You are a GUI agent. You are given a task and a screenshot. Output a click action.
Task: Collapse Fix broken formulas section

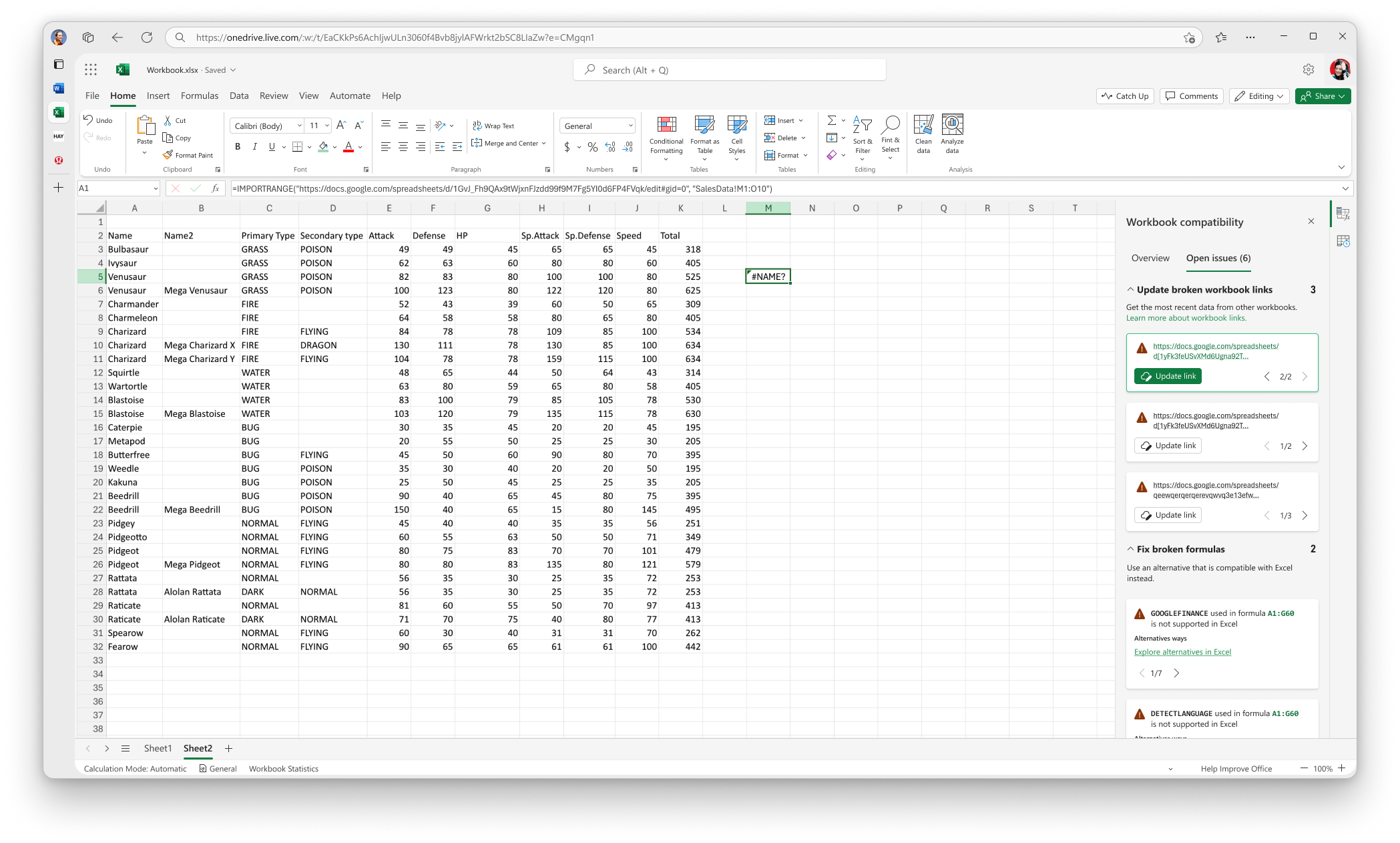point(1130,549)
